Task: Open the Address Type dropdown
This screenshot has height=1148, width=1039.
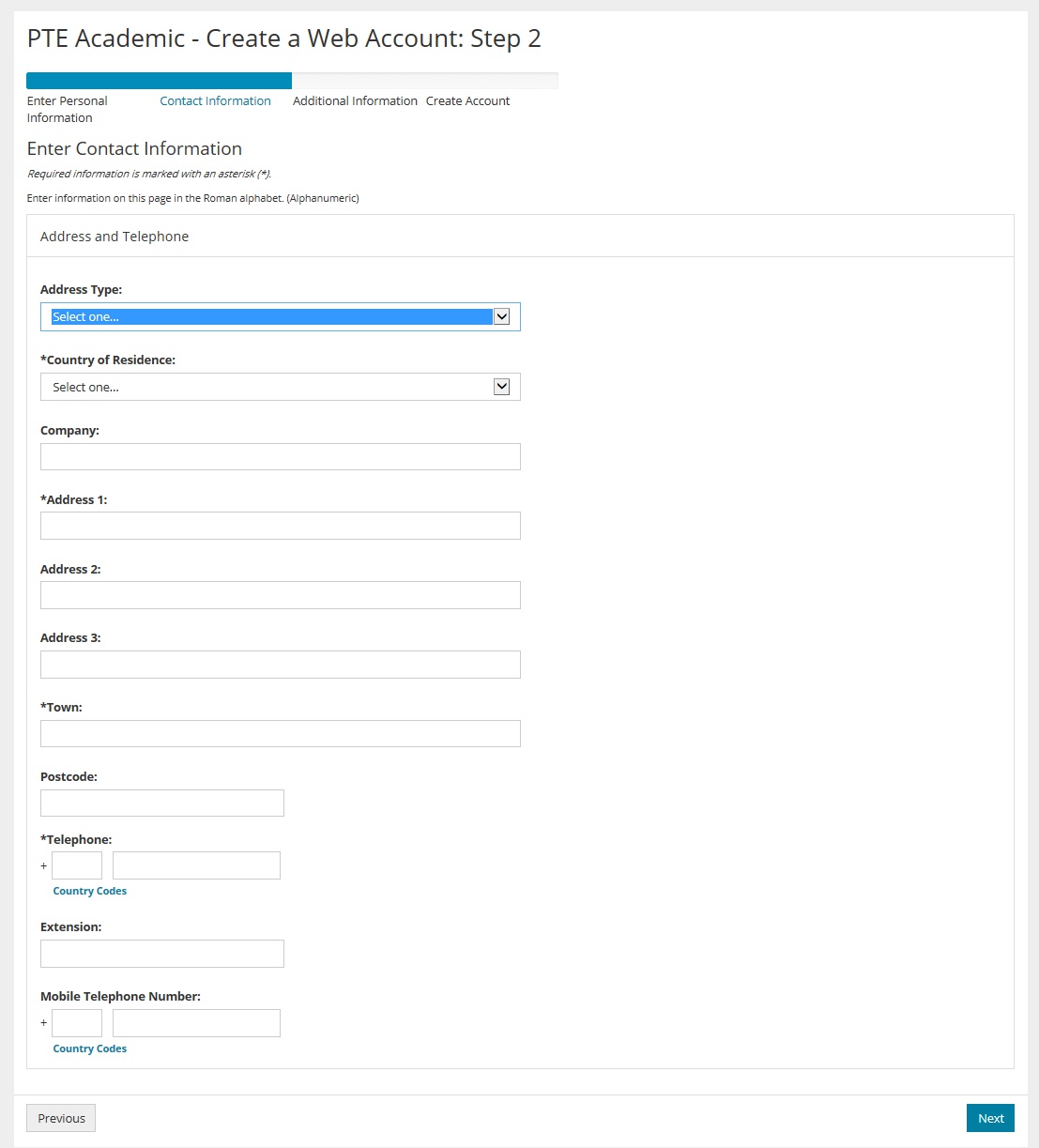Action: [280, 316]
